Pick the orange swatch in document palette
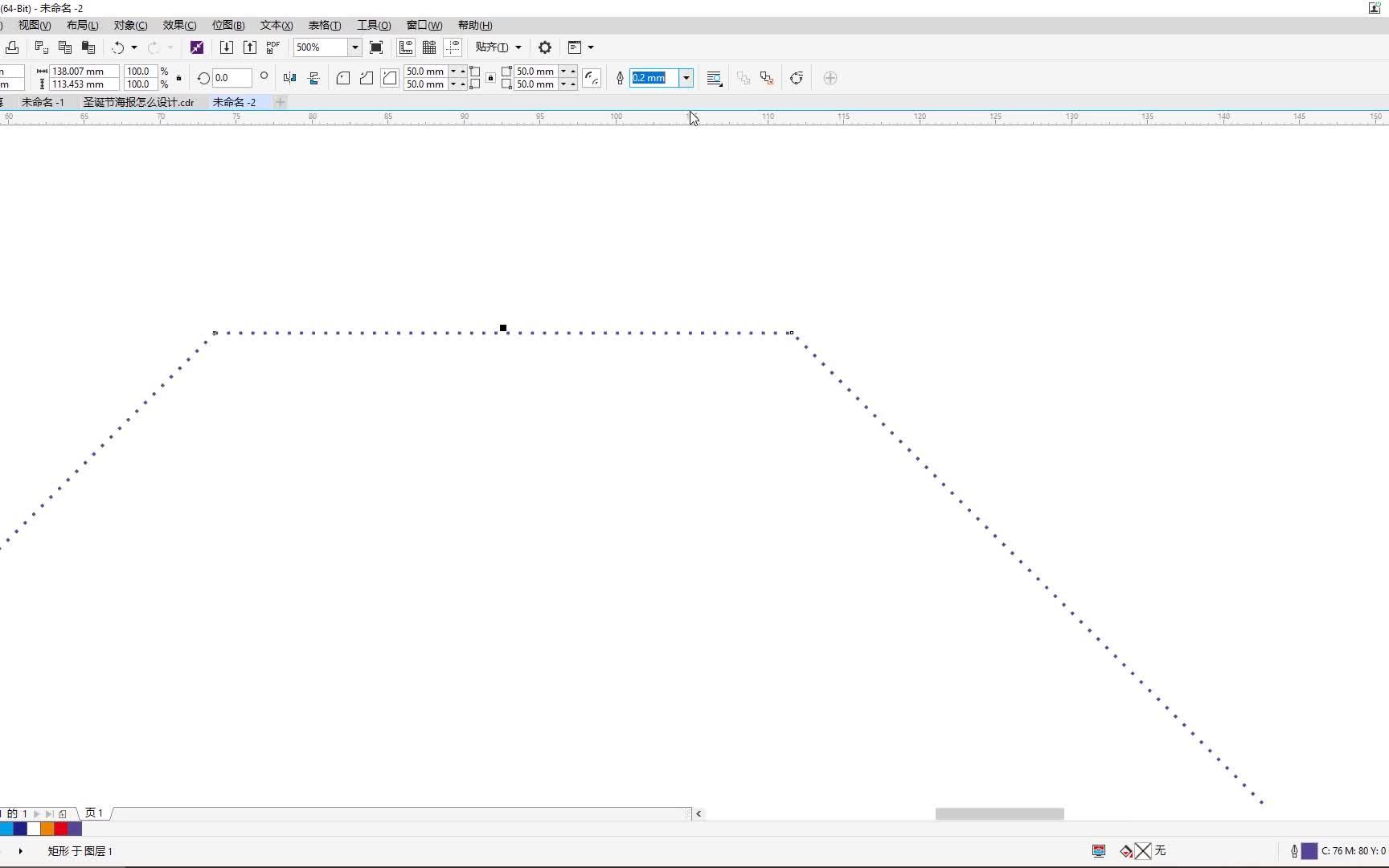The width and height of the screenshot is (1389, 868). [47, 829]
